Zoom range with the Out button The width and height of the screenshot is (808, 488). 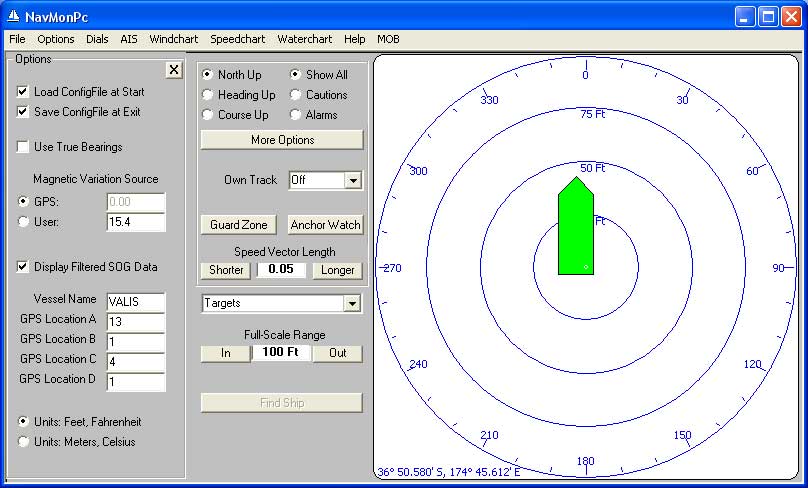pyautogui.click(x=338, y=353)
